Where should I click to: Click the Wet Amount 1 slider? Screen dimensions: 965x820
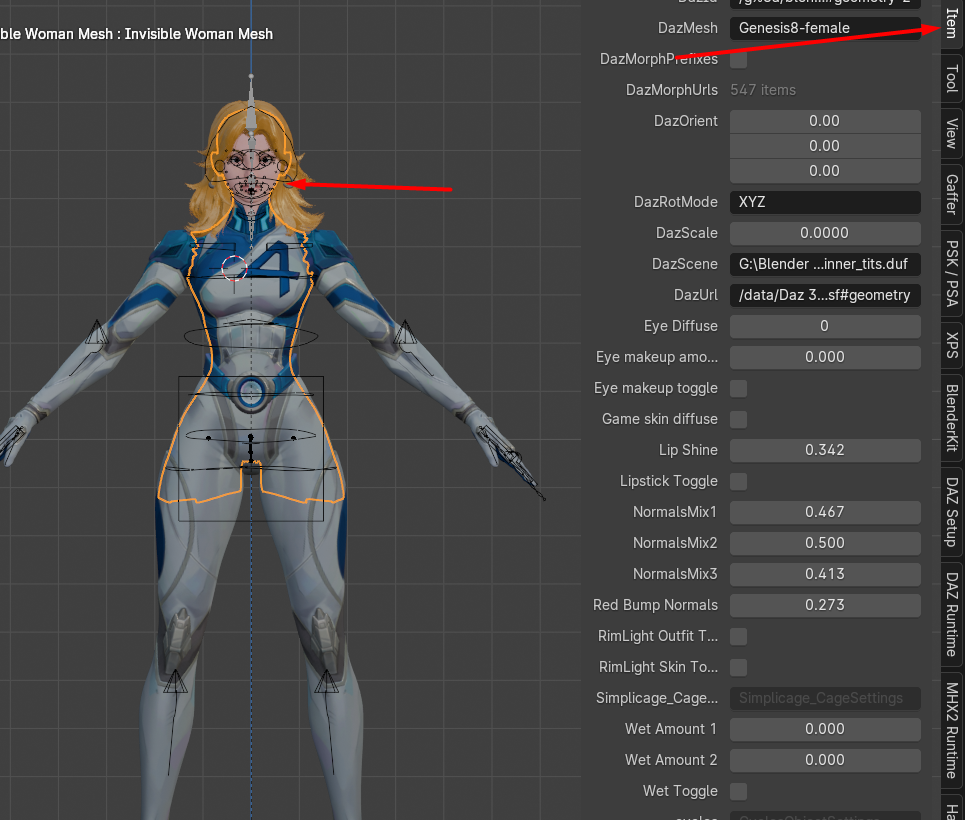pos(825,729)
